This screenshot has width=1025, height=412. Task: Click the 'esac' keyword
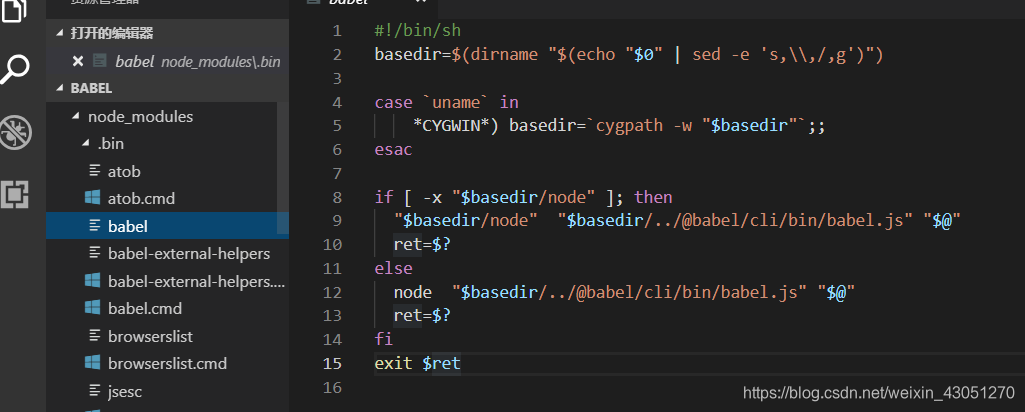click(394, 149)
